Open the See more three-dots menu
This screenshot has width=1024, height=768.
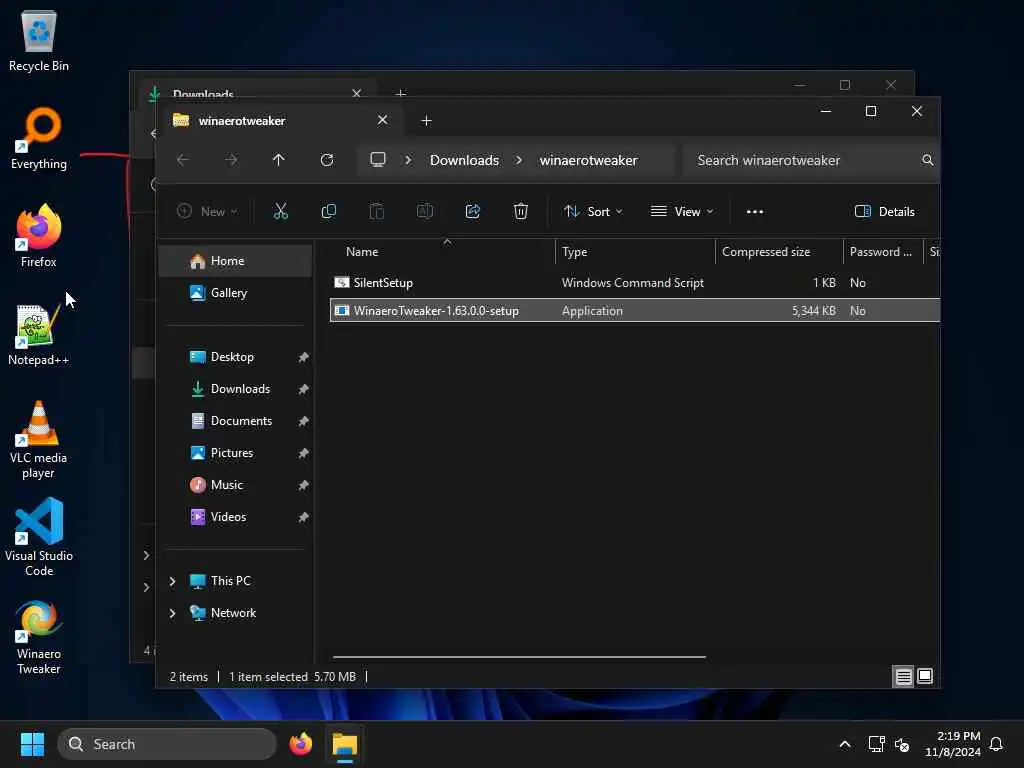755,211
